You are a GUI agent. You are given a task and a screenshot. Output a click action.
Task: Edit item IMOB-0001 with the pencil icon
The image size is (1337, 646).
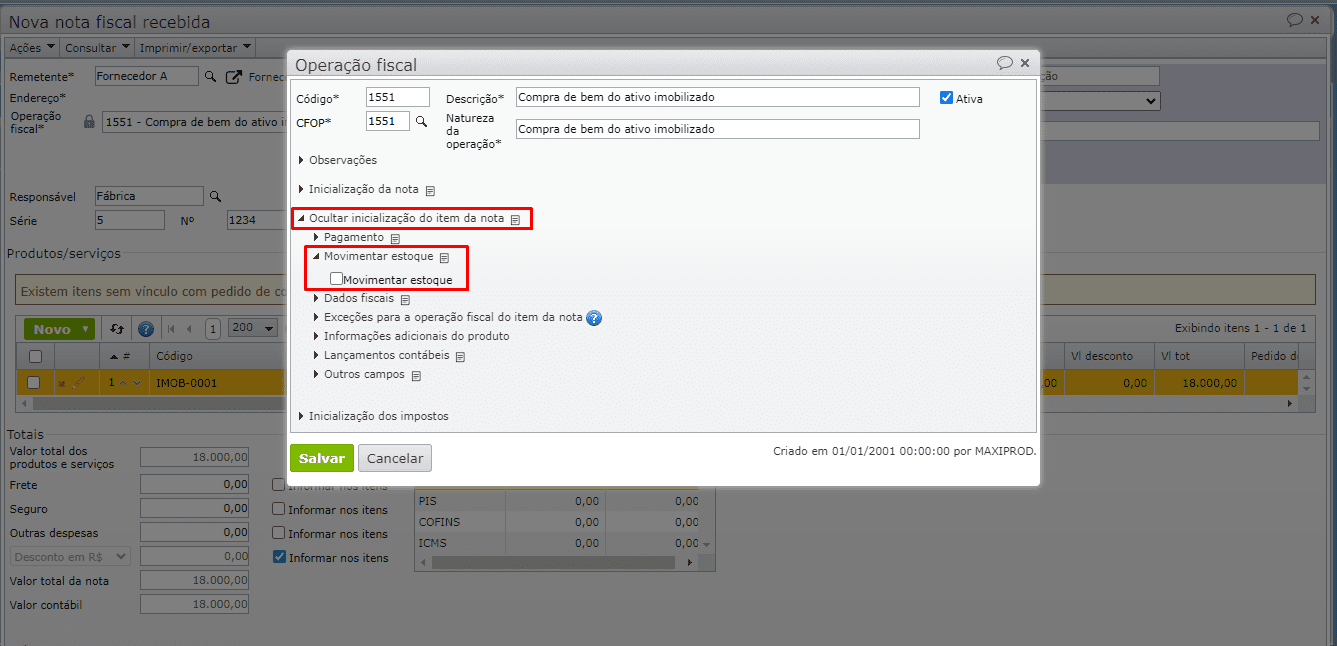[78, 383]
